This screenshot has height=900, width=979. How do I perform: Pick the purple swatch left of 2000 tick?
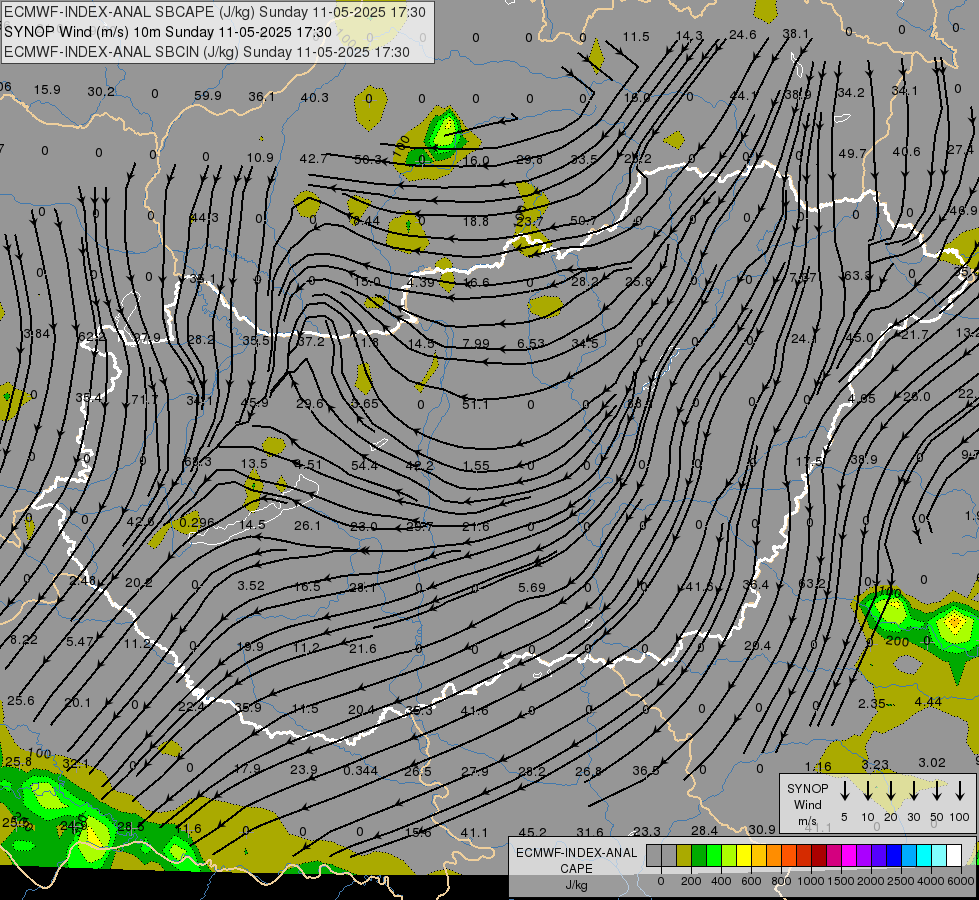[x=864, y=855]
